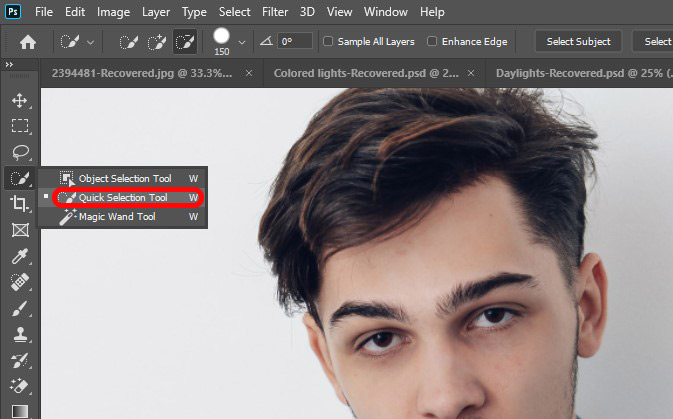Click the brush angle icon
673x419 pixels.
click(267, 41)
